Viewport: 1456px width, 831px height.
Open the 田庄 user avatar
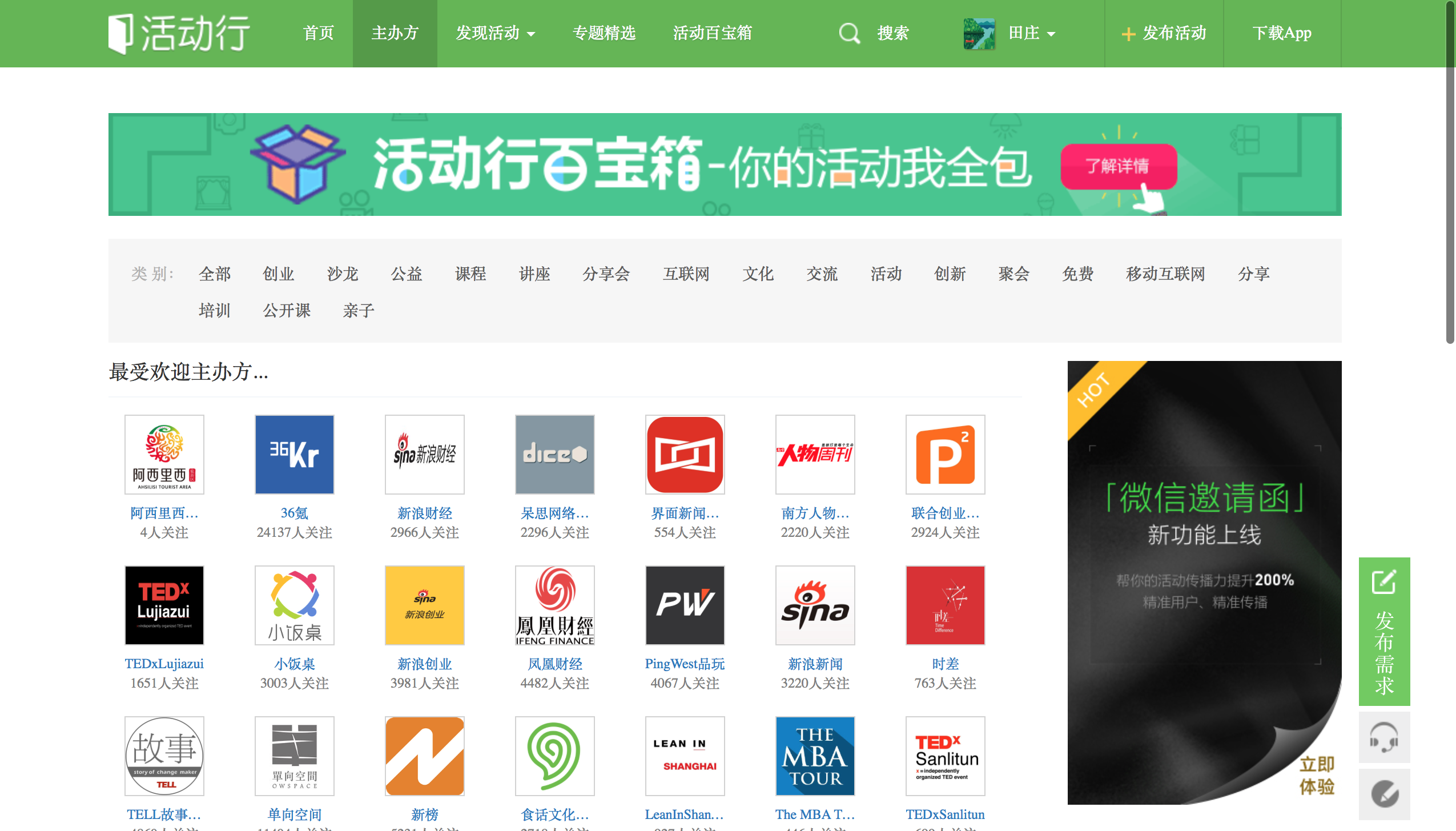click(979, 33)
